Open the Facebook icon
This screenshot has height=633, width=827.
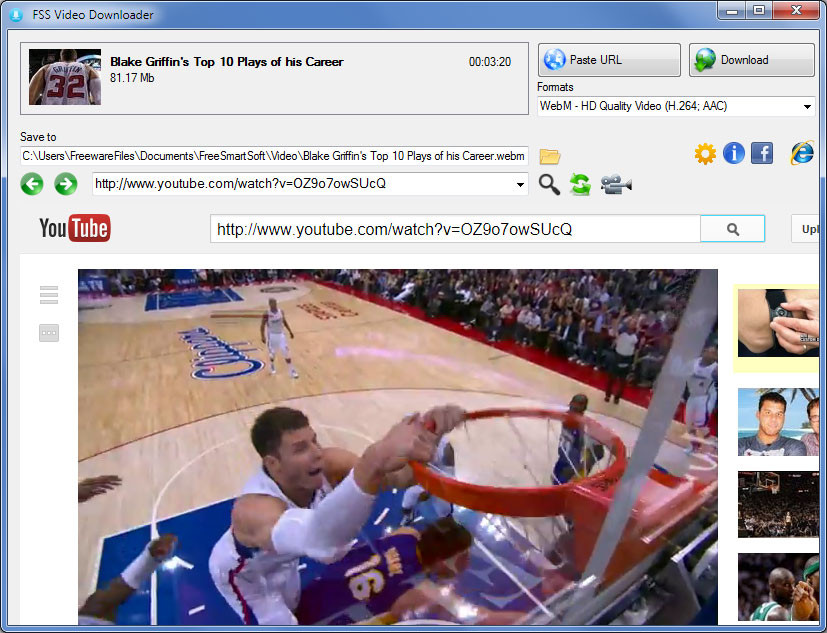pos(762,154)
